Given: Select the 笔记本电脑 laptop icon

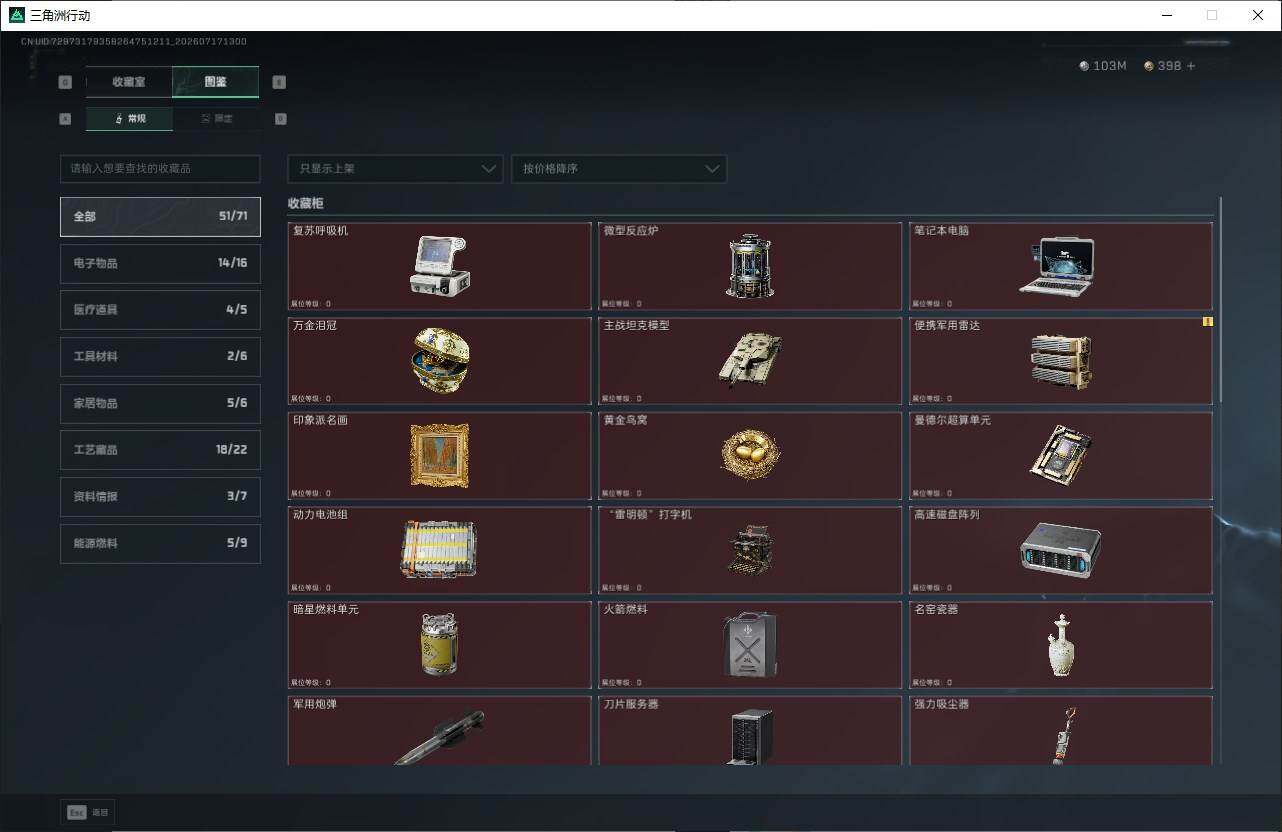Looking at the screenshot, I should coord(1058,266).
